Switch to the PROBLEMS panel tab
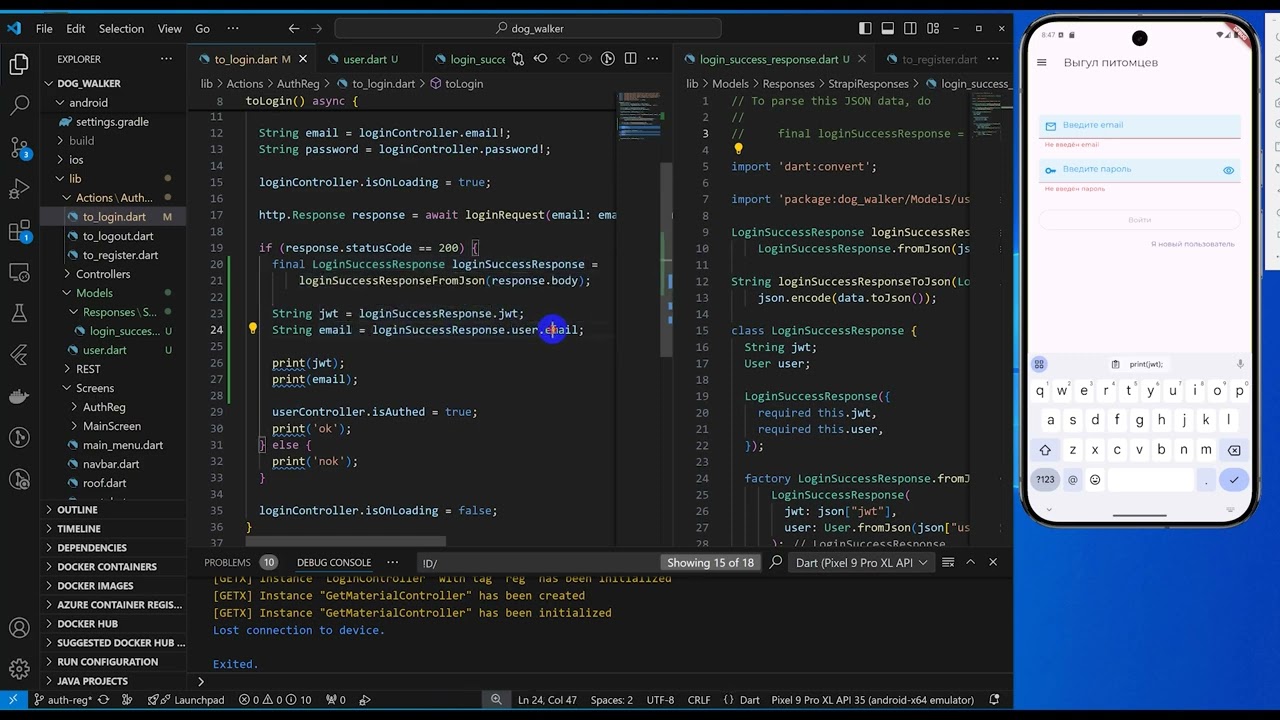The width and height of the screenshot is (1280, 720). [x=227, y=563]
